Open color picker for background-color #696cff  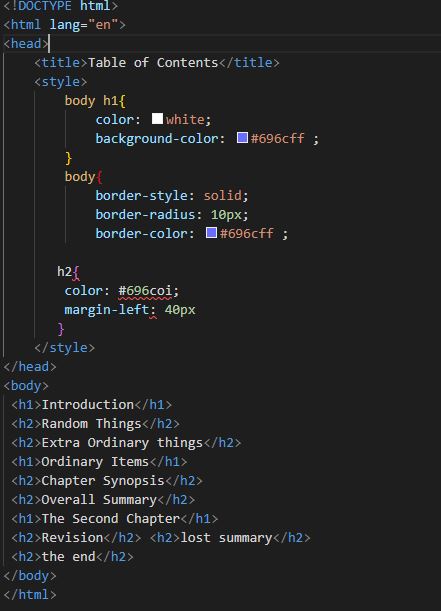(x=242, y=138)
